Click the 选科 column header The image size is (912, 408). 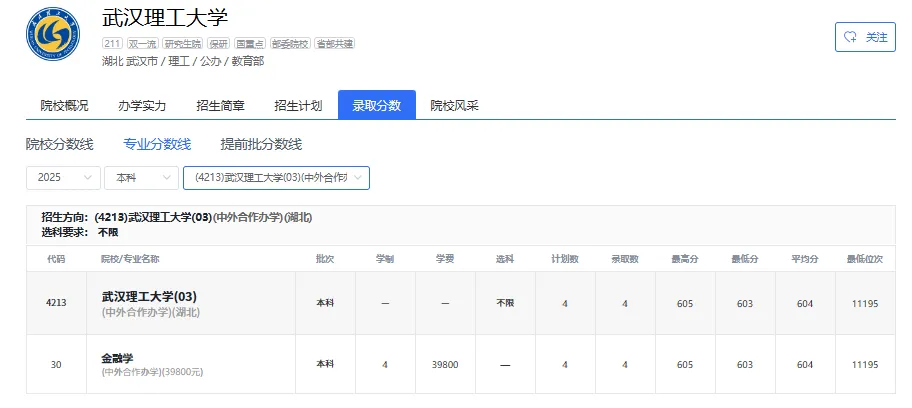point(505,259)
